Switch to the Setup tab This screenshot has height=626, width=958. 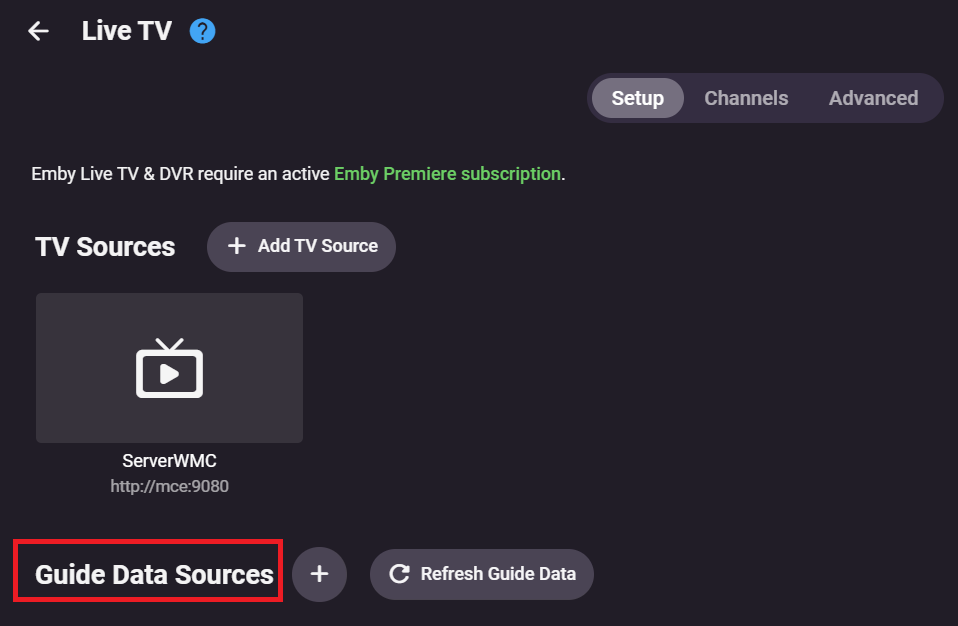[x=637, y=98]
